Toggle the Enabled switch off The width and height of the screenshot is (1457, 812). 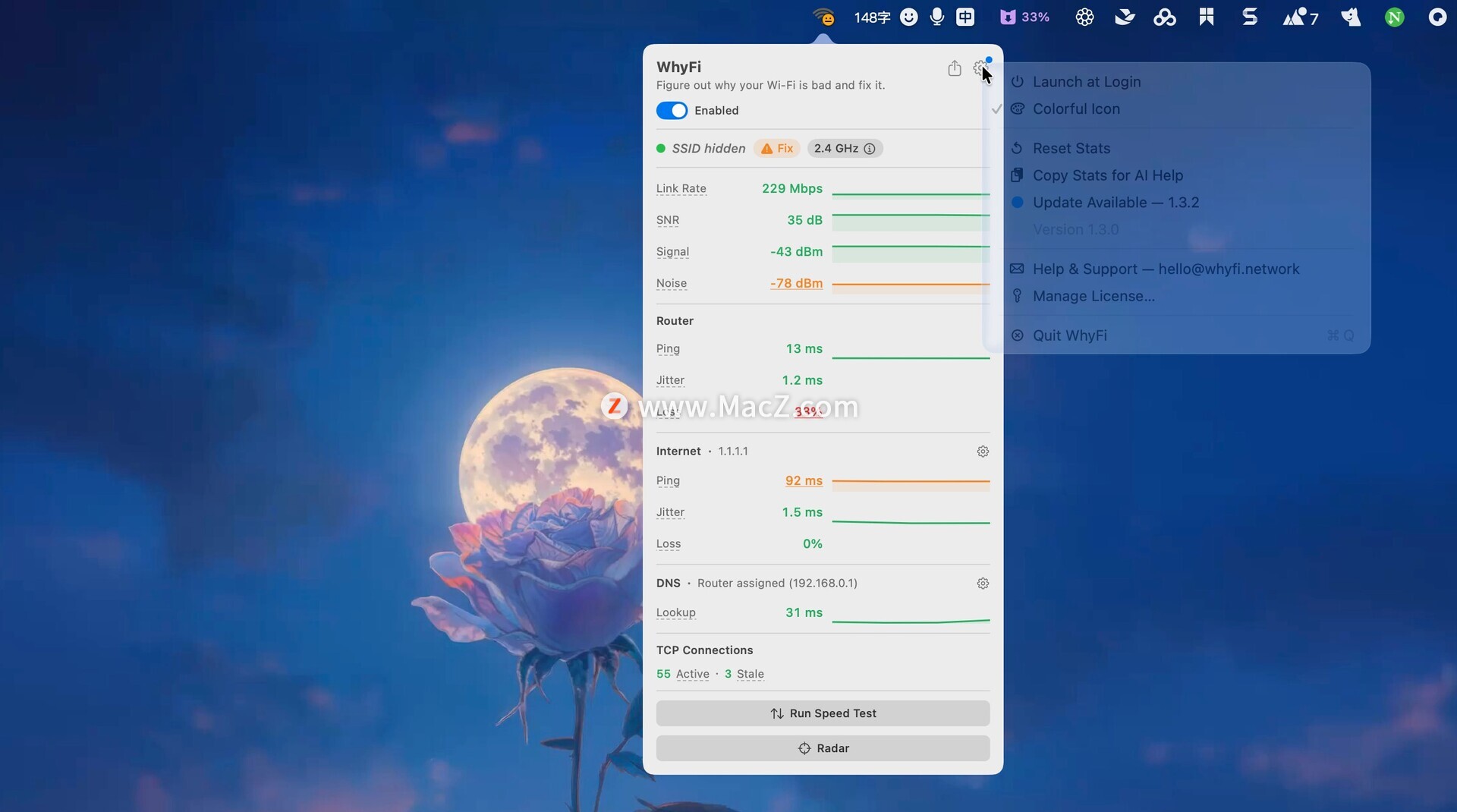(672, 111)
